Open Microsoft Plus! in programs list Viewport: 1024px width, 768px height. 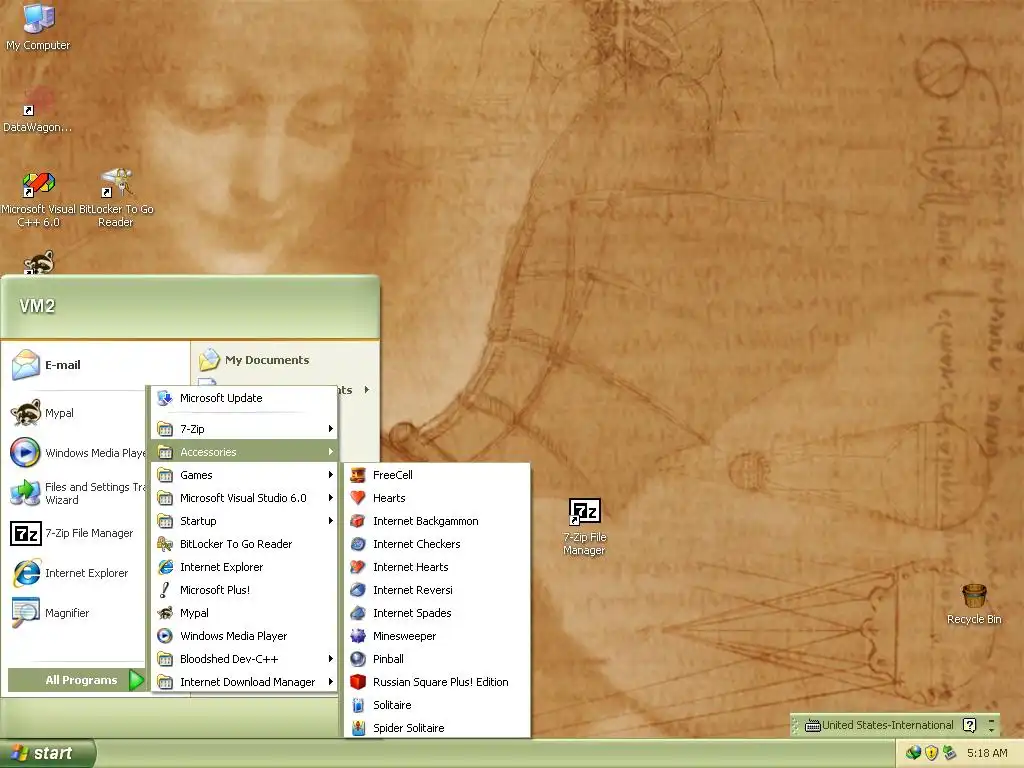(244, 590)
